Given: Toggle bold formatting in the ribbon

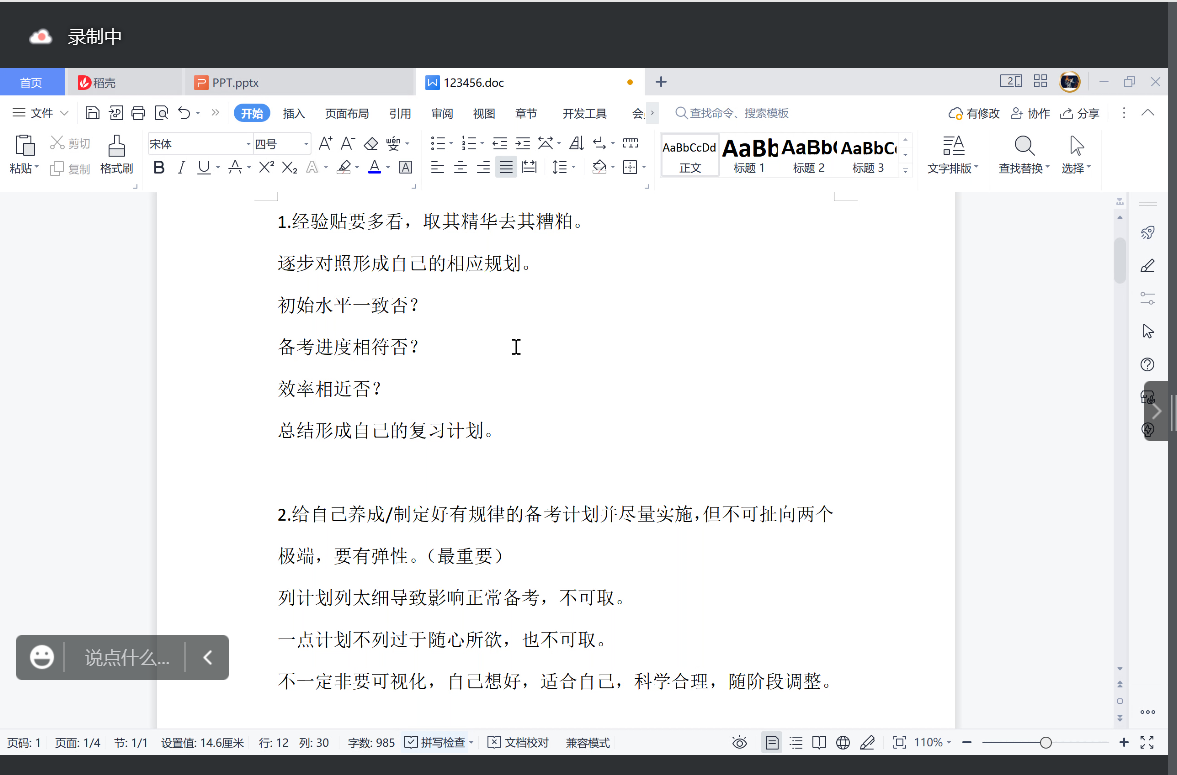Looking at the screenshot, I should [x=158, y=167].
